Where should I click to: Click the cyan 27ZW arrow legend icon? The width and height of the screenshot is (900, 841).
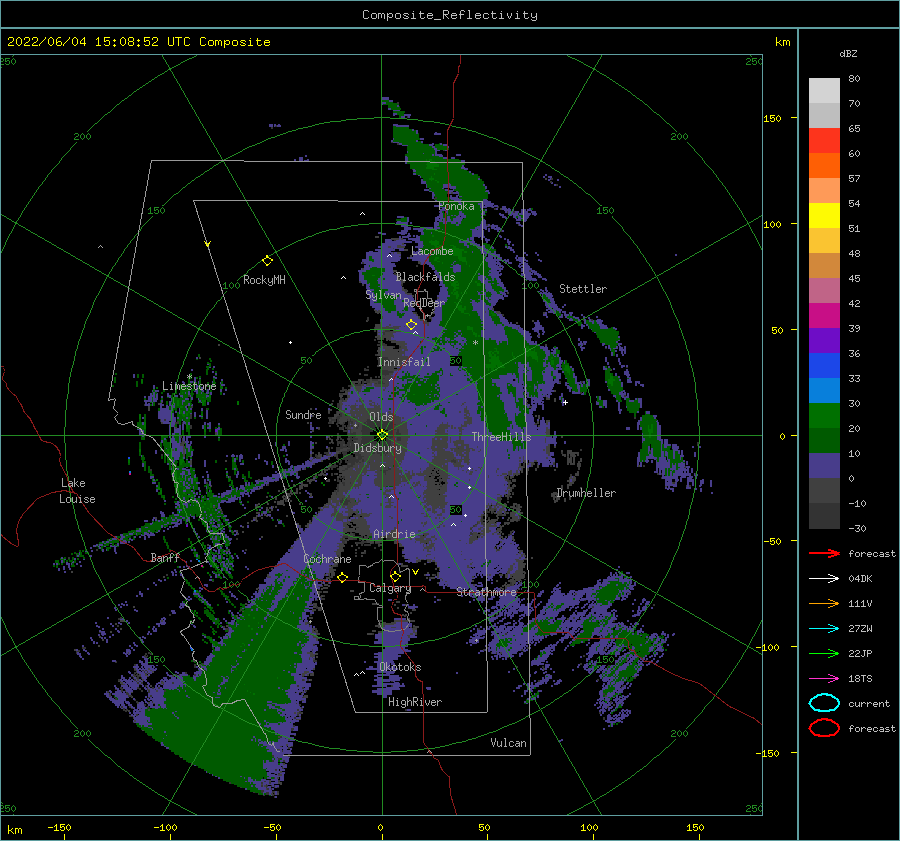pos(824,629)
